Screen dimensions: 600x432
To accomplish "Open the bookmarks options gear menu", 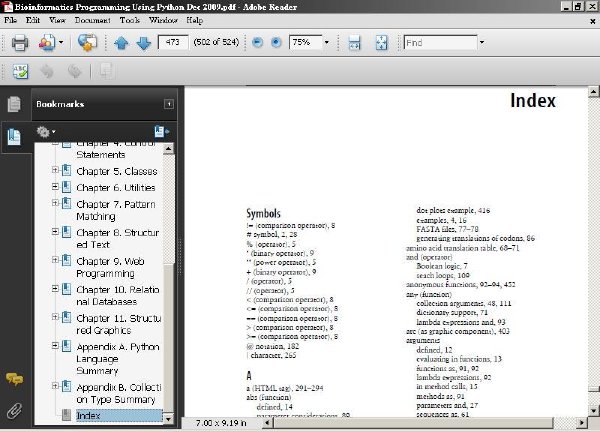I will pos(46,132).
